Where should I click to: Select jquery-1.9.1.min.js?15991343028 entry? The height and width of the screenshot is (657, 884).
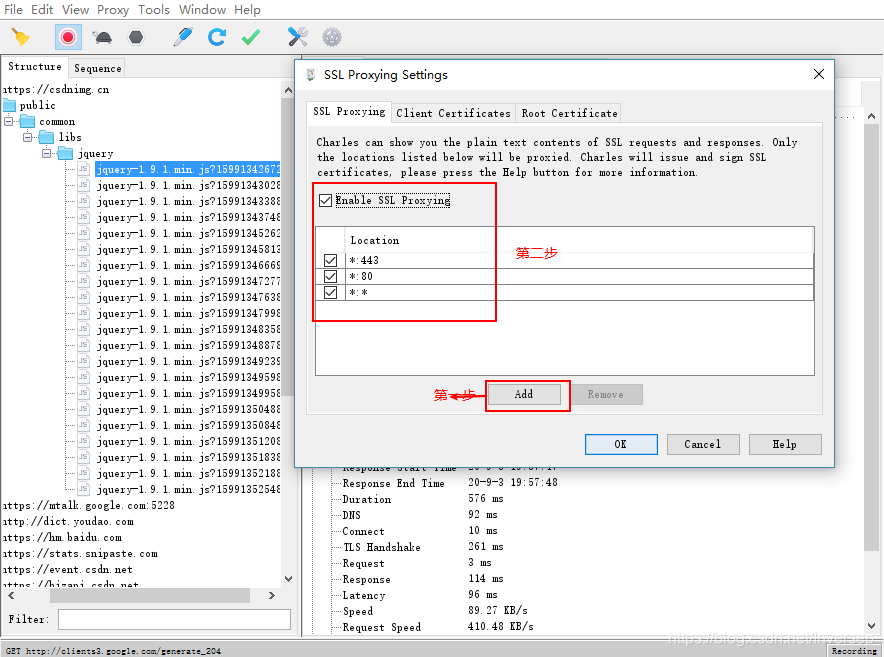[x=188, y=186]
